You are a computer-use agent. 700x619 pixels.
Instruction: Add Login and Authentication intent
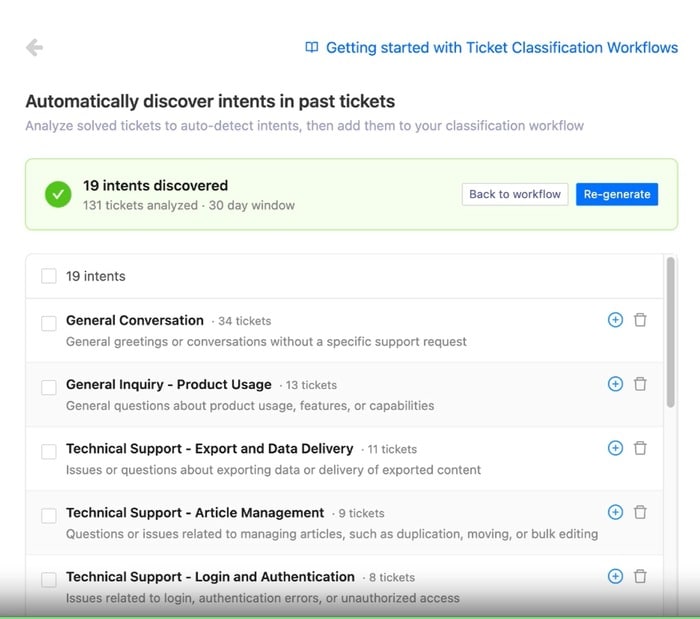615,576
